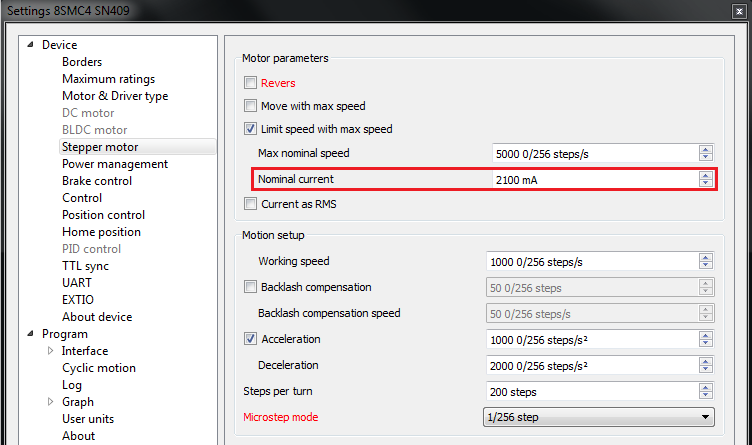Increase Working speed using spinner up arrow
Image resolution: width=752 pixels, height=445 pixels.
(705, 257)
